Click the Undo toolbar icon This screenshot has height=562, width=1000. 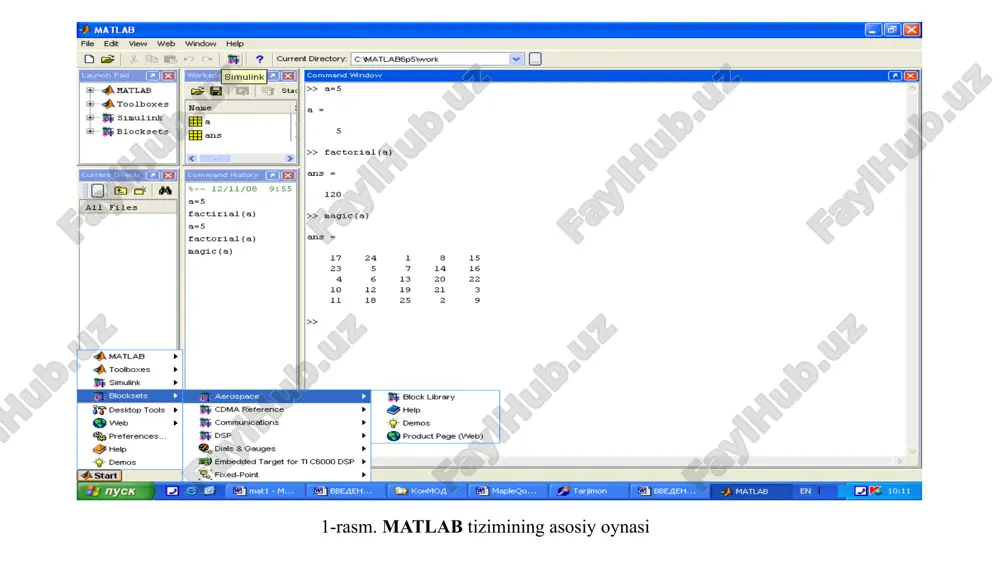tap(189, 59)
